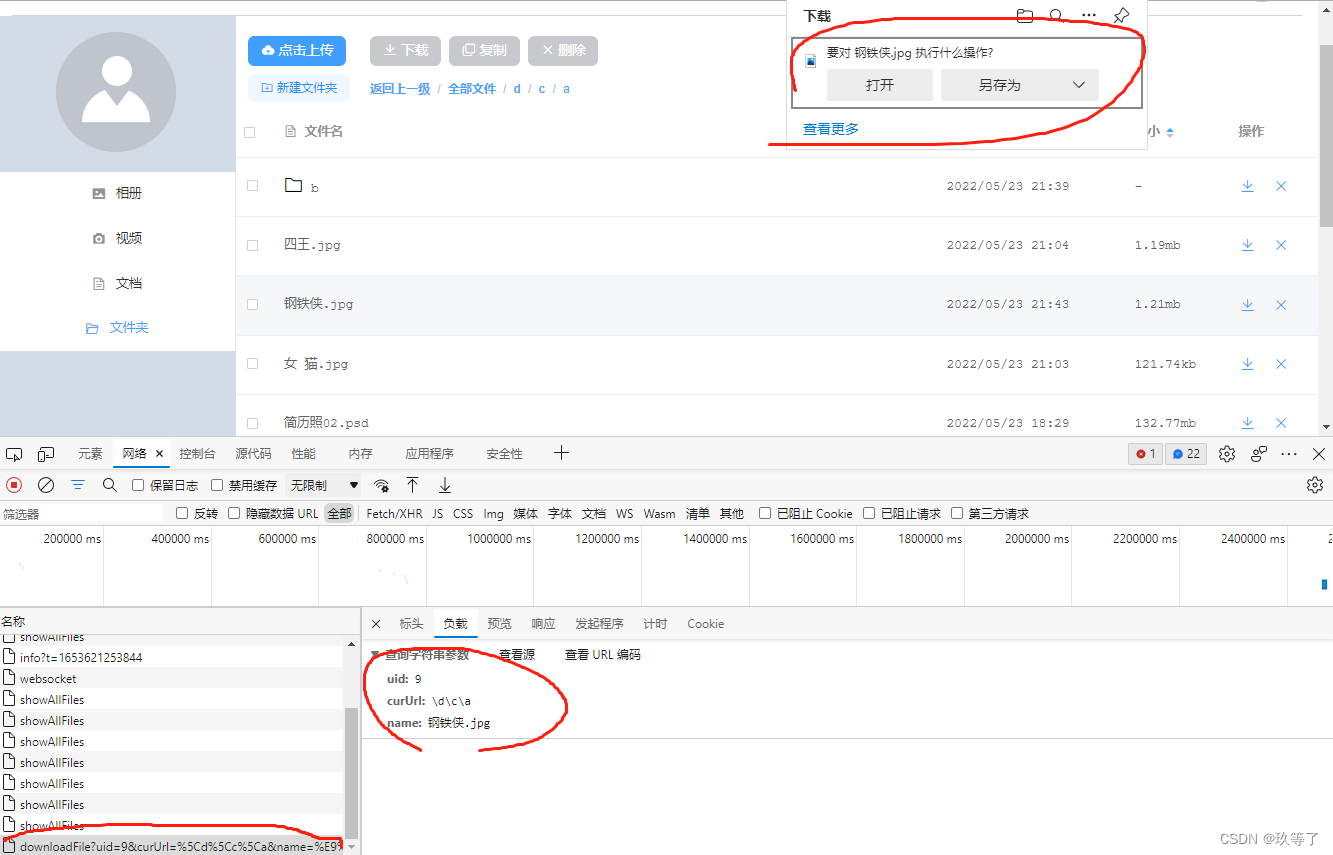This screenshot has width=1333, height=855.
Task: Close the request details panel X
Action: pyautogui.click(x=376, y=624)
